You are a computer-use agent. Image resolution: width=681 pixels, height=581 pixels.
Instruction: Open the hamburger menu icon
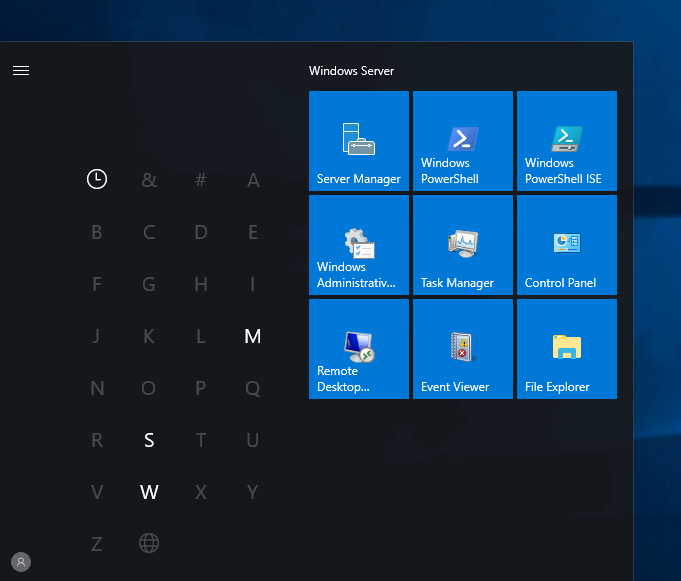[x=21, y=70]
